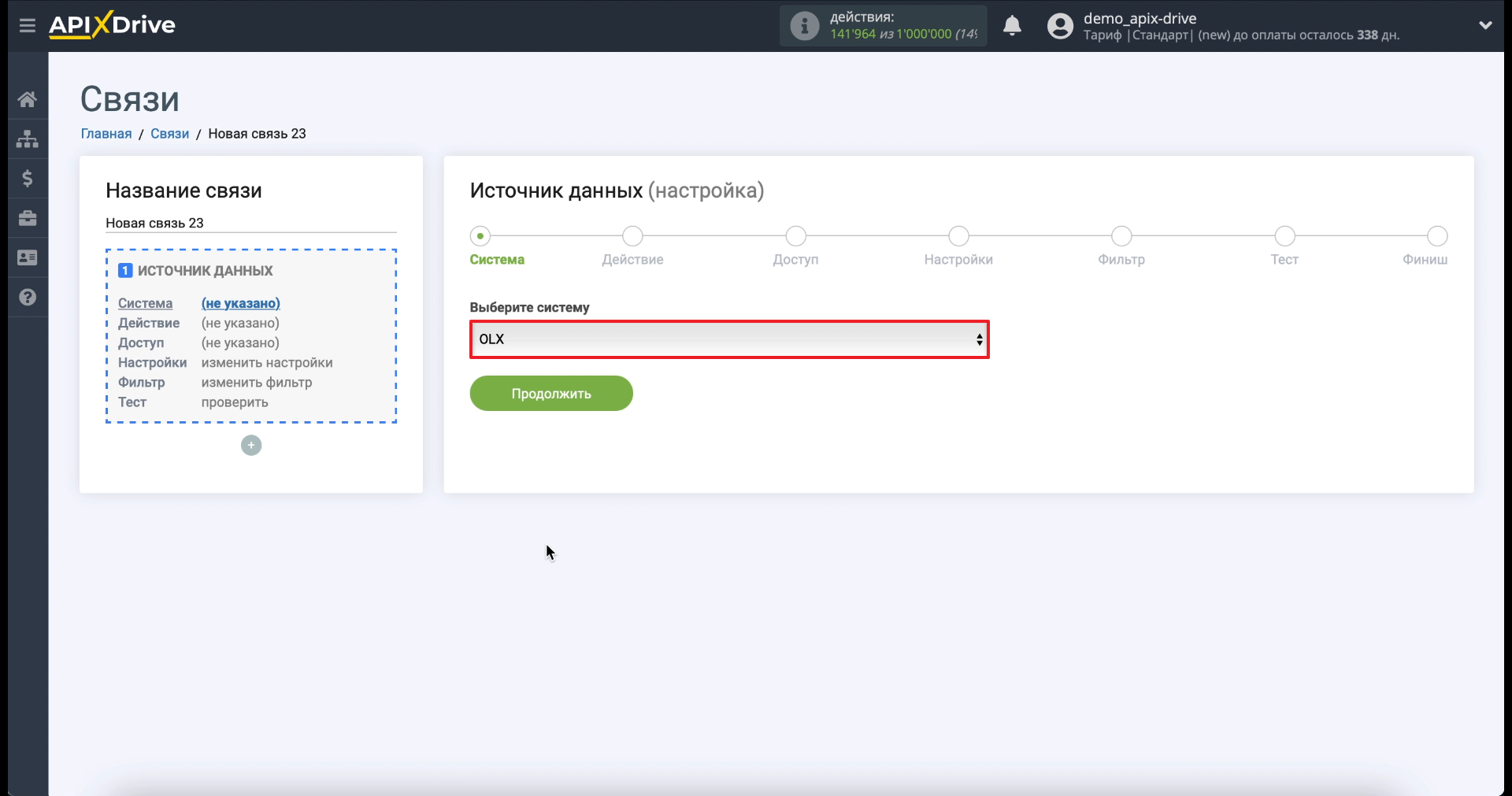1512x796 pixels.
Task: Click the Настройки step label in the wizard
Action: (x=958, y=260)
